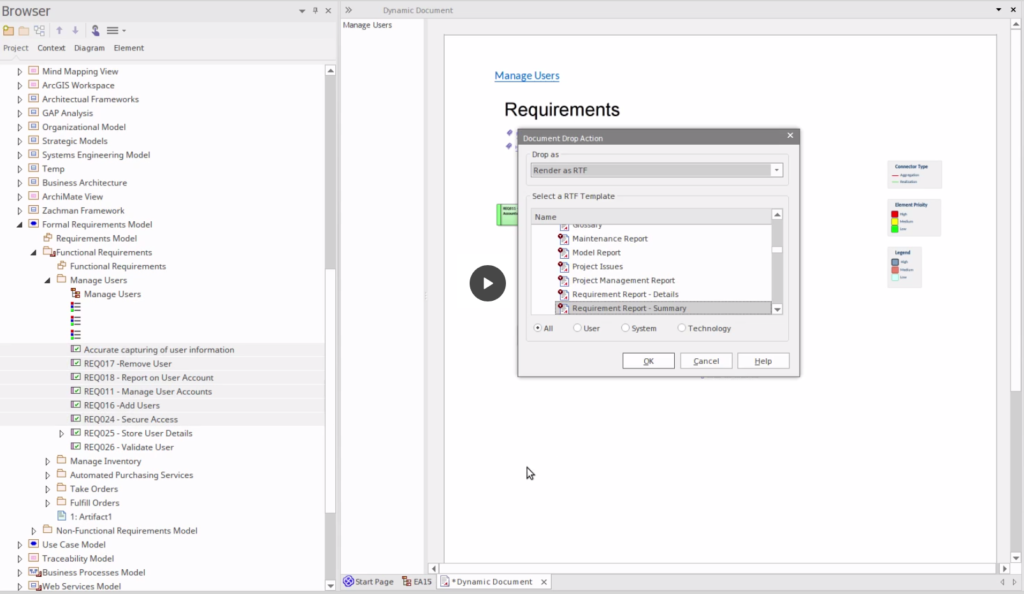Click the REQ024 - Secure Access requirement icon
The image size is (1024, 594).
click(75, 420)
